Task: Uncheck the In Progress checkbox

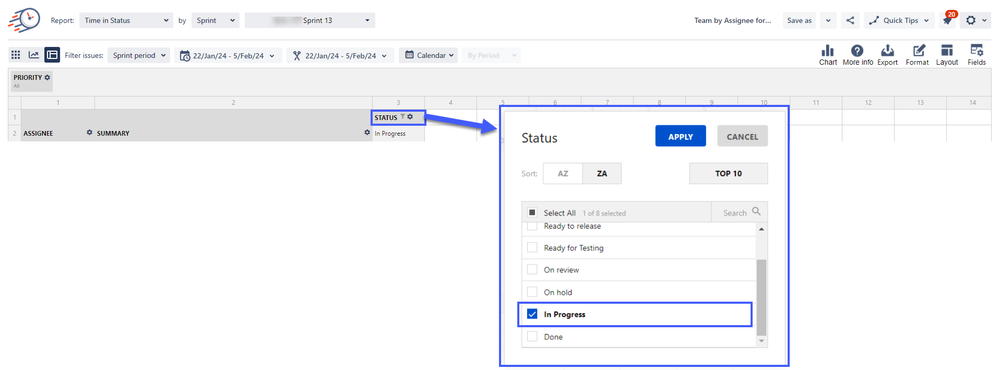Action: 532,315
